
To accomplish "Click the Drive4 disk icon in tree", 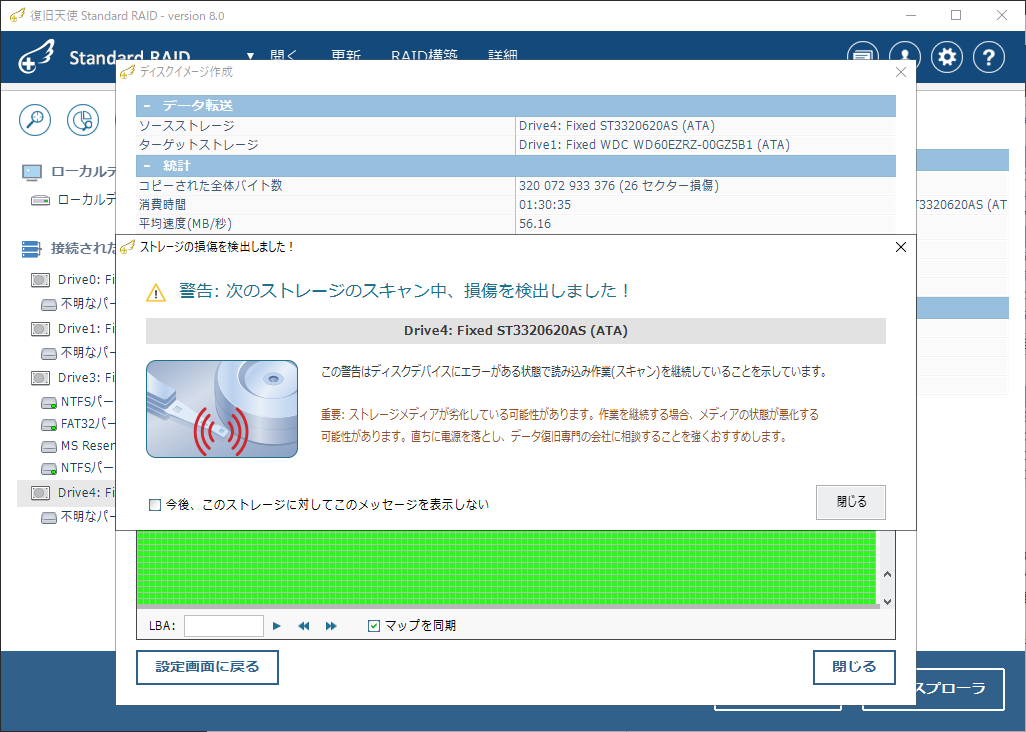I will 41,493.
